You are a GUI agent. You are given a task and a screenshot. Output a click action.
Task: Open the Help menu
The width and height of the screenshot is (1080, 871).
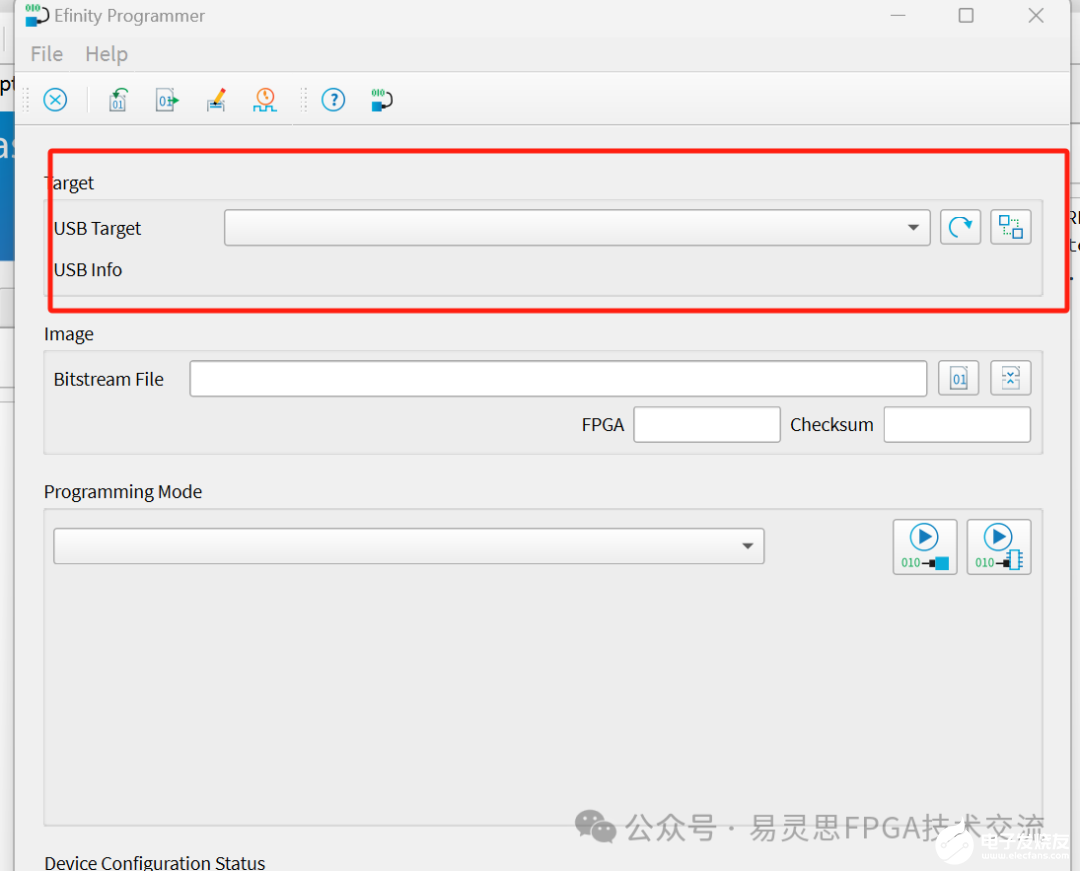point(107,54)
